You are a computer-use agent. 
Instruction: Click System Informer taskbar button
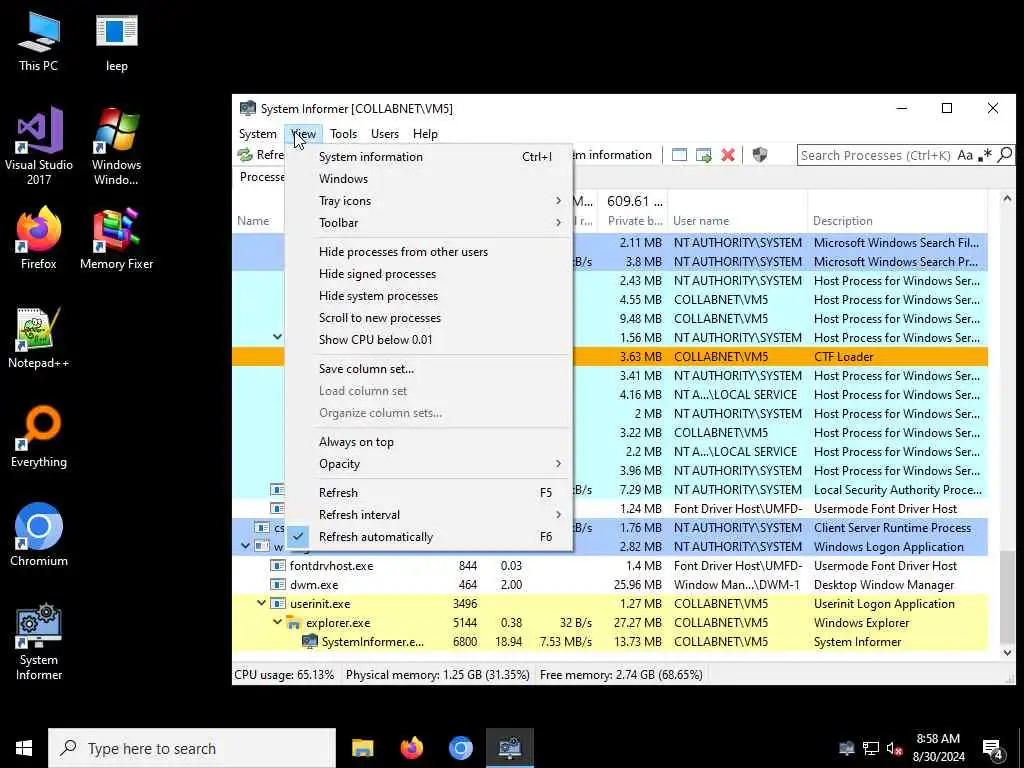tap(509, 748)
